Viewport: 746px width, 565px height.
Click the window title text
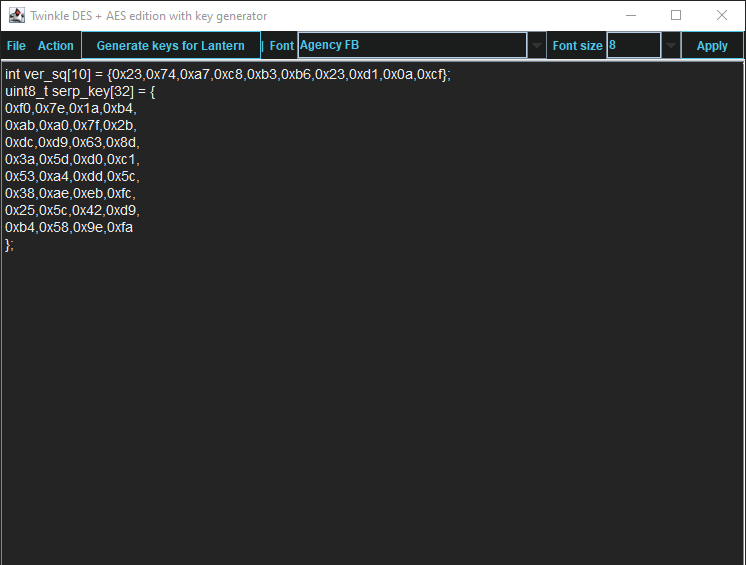coord(149,16)
